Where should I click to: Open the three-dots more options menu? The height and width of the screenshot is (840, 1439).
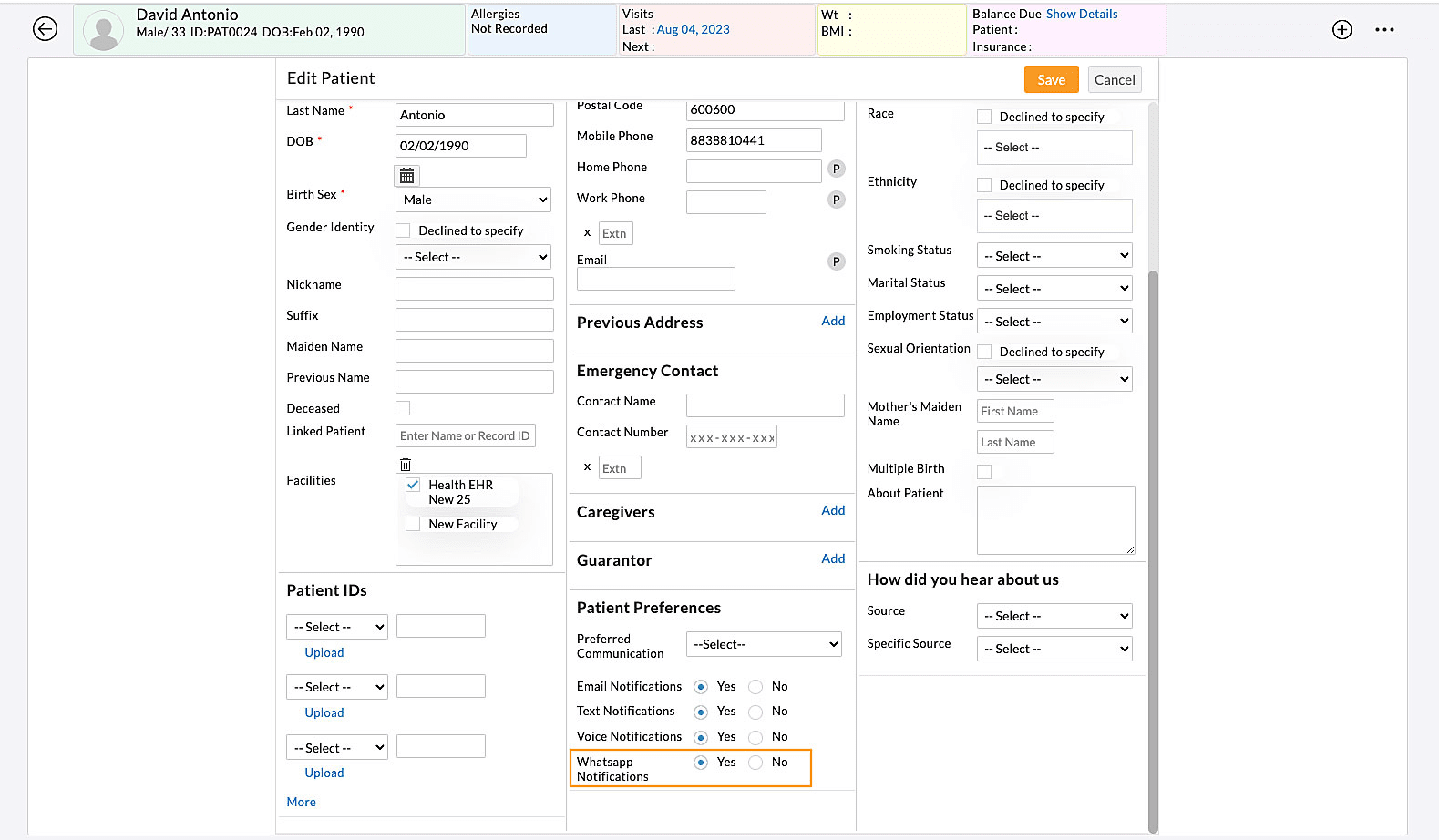point(1384,29)
